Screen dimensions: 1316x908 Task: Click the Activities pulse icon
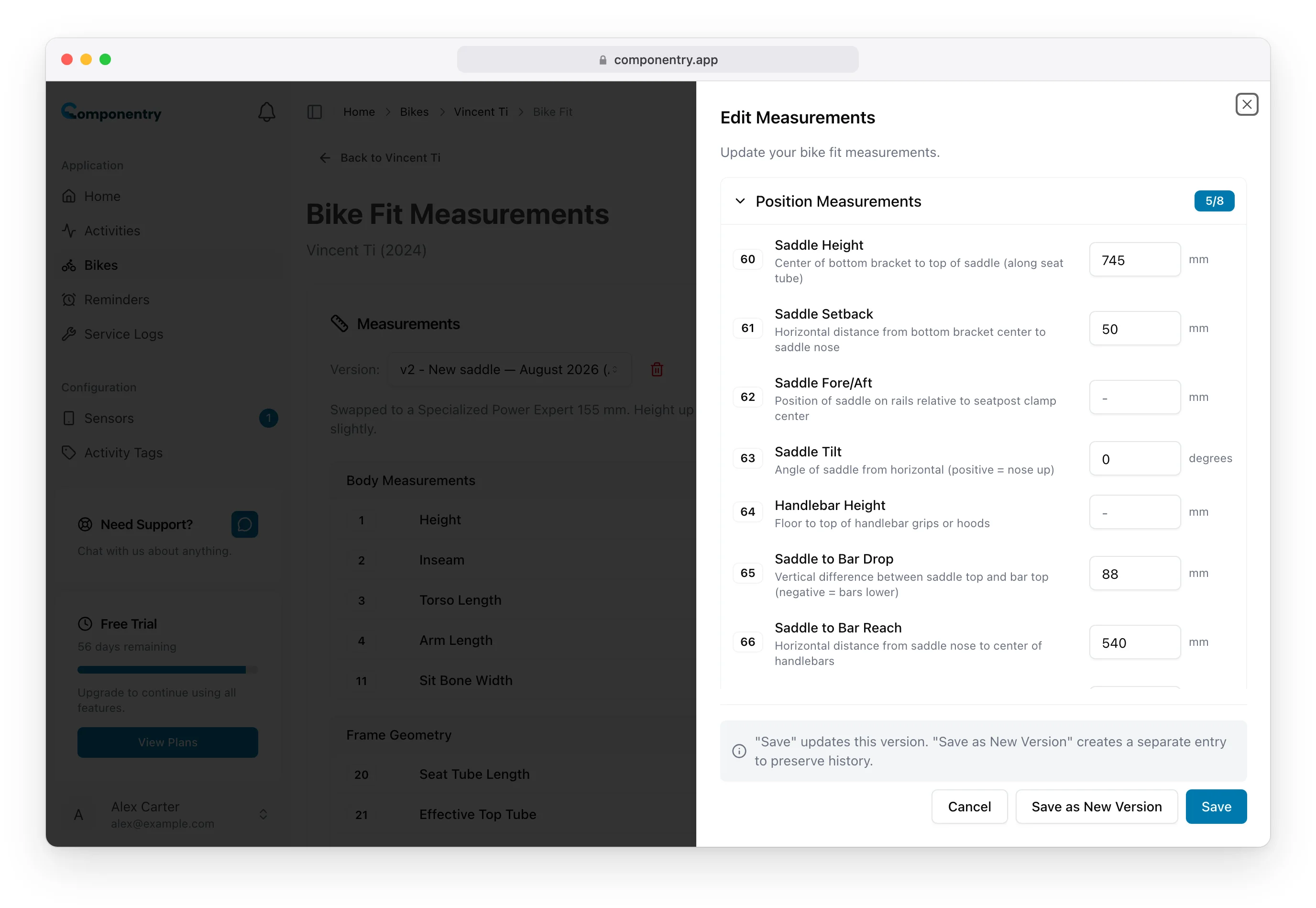(69, 231)
